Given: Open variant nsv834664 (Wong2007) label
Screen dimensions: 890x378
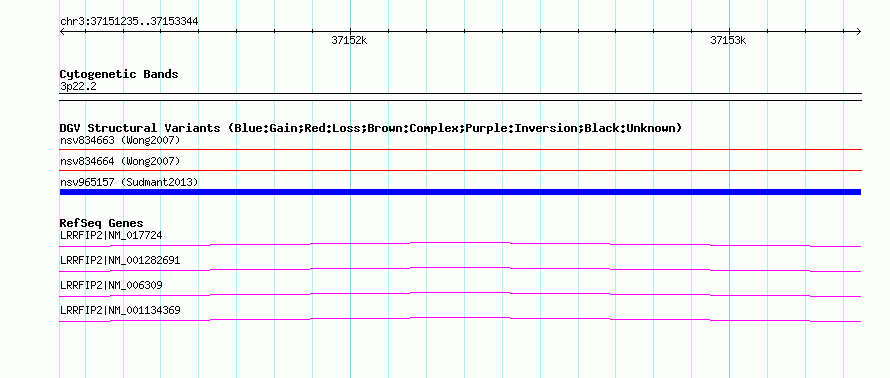Looking at the screenshot, I should 120,162.
